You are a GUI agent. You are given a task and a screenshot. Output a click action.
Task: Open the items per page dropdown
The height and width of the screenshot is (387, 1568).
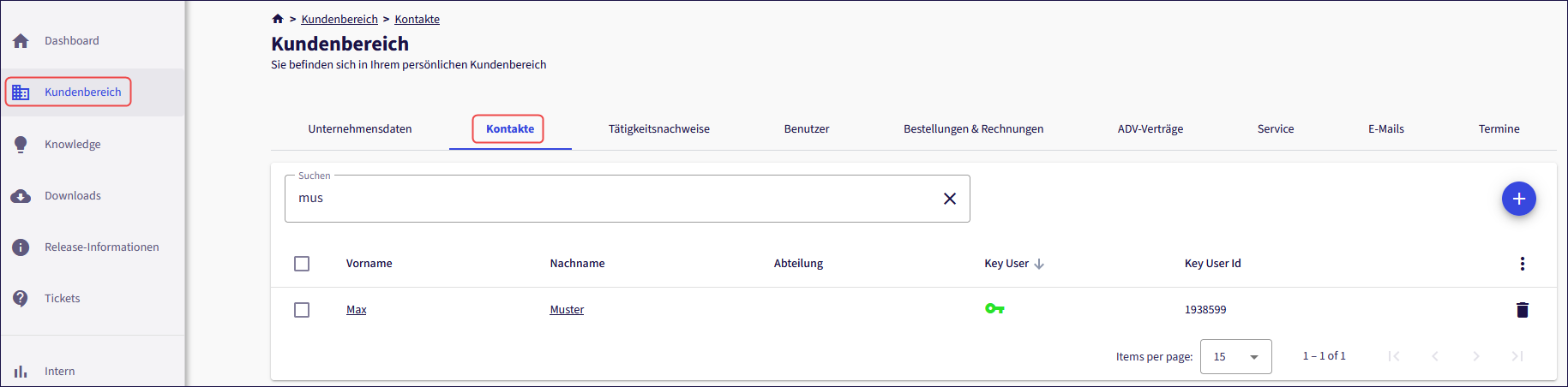1235,356
